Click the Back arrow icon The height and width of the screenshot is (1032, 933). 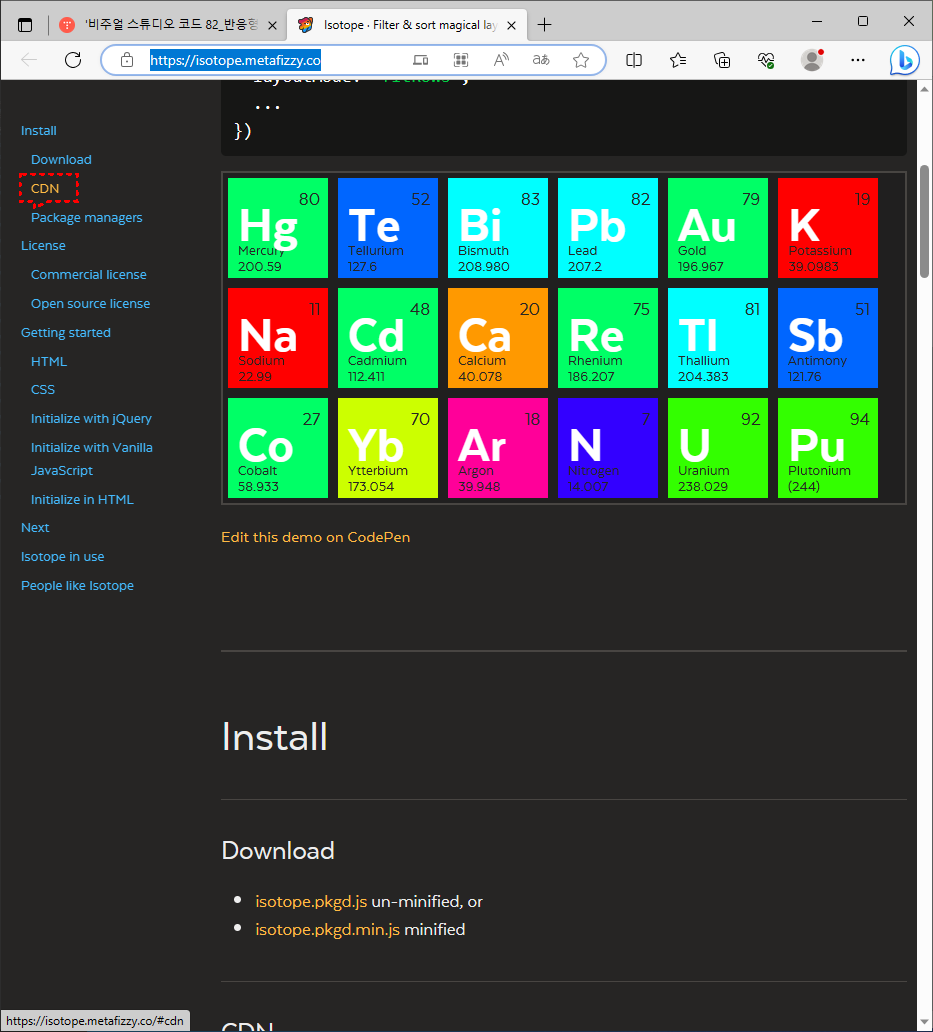coord(29,60)
